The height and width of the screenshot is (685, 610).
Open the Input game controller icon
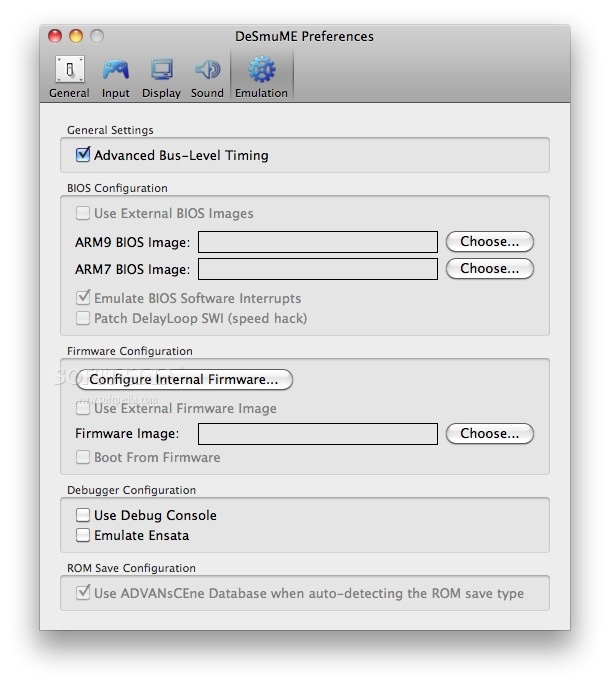tap(115, 69)
